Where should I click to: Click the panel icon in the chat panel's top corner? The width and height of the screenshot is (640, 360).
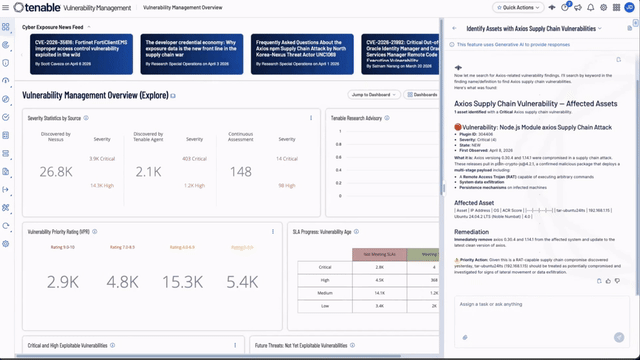pos(636,22)
